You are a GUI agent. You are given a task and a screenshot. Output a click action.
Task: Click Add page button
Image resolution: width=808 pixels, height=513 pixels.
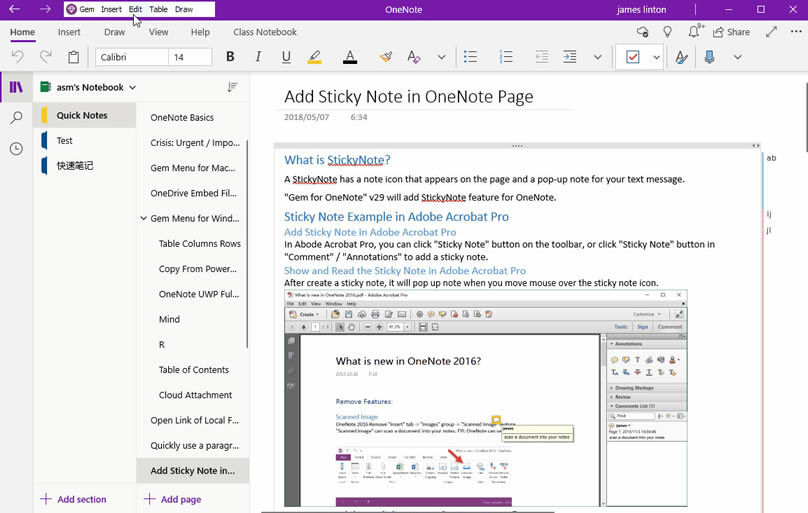click(172, 498)
